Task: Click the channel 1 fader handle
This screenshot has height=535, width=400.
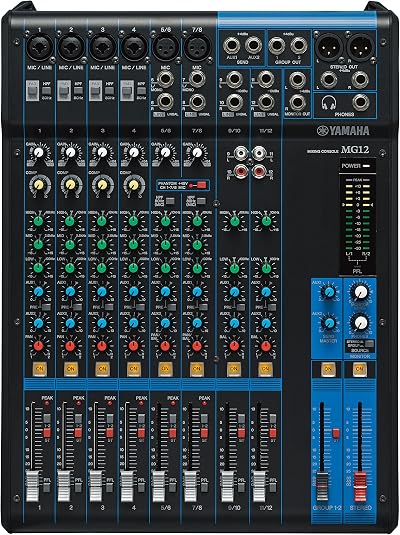Action: click(32, 486)
